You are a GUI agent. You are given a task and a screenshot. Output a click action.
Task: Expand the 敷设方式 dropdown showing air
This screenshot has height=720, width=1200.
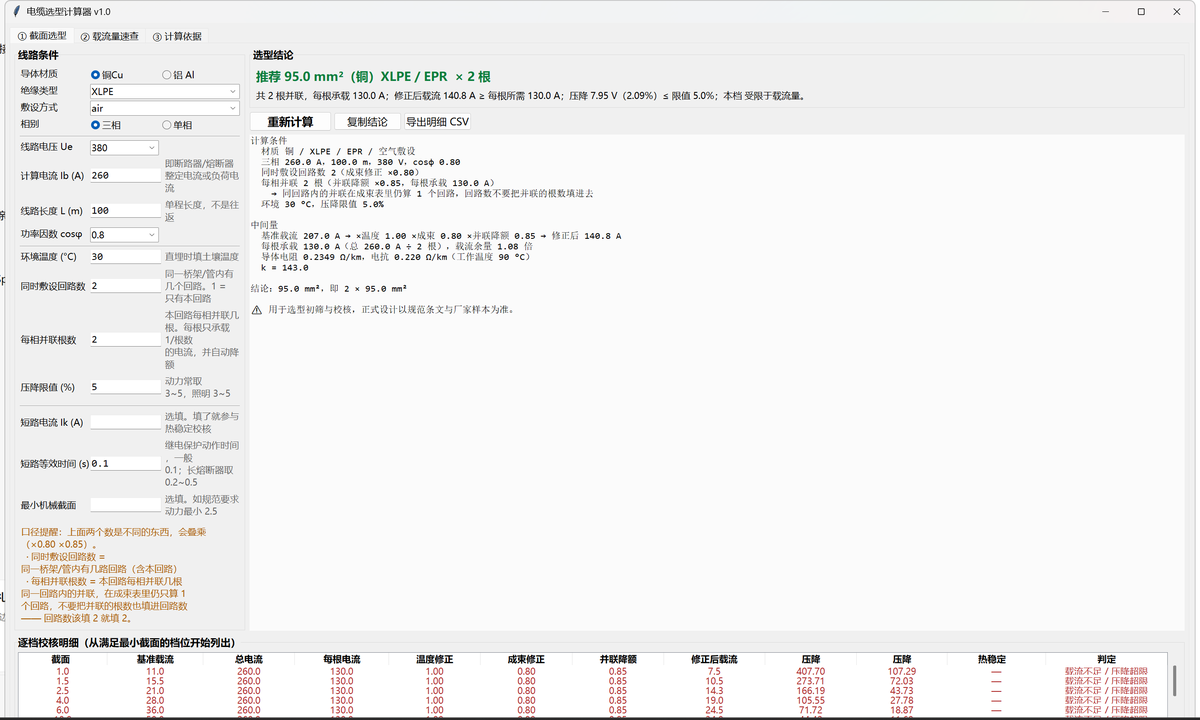pos(164,108)
